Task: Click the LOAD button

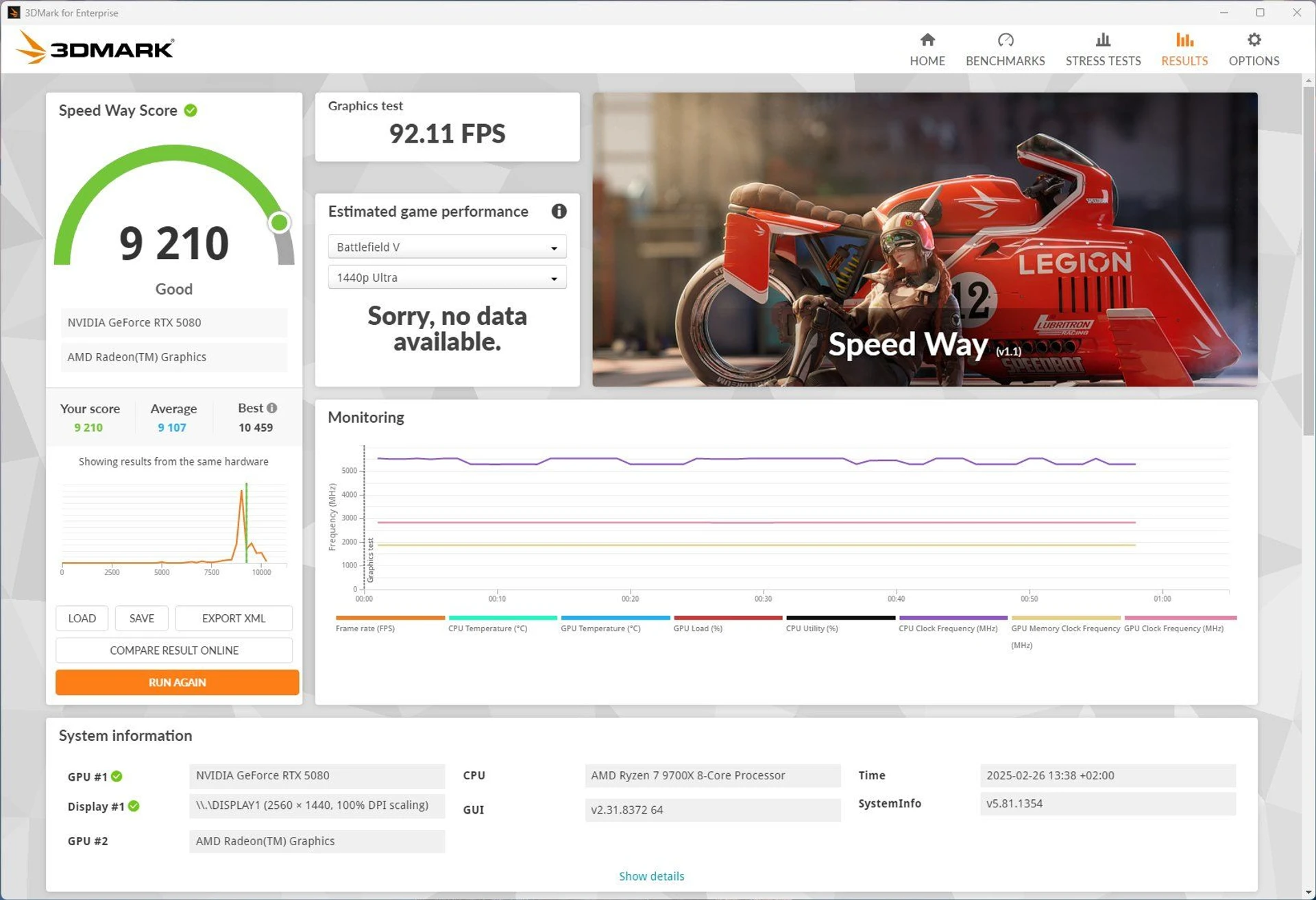Action: pyautogui.click(x=82, y=618)
